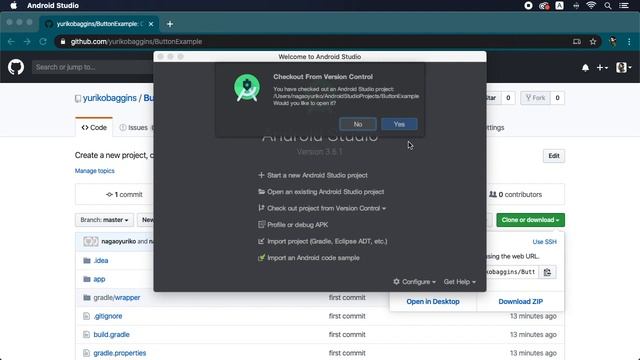
Task: Click the Fork button
Action: tap(535, 98)
